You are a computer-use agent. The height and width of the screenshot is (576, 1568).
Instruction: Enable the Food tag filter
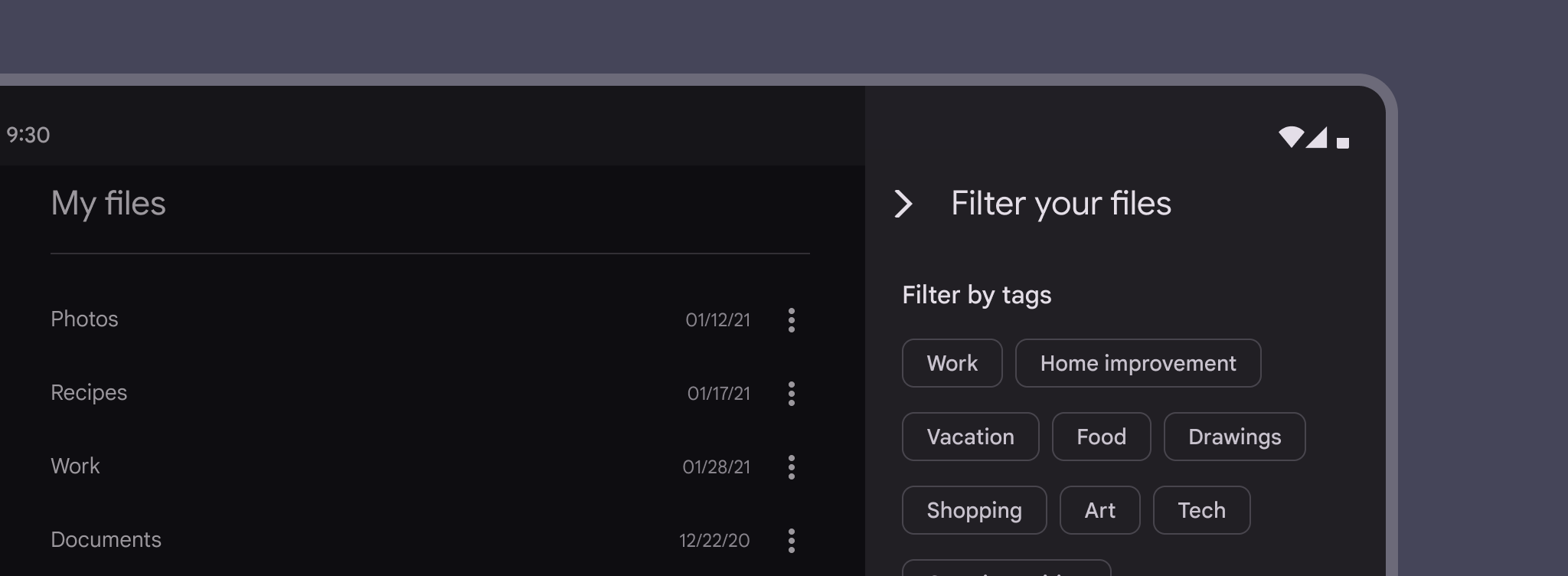1101,437
